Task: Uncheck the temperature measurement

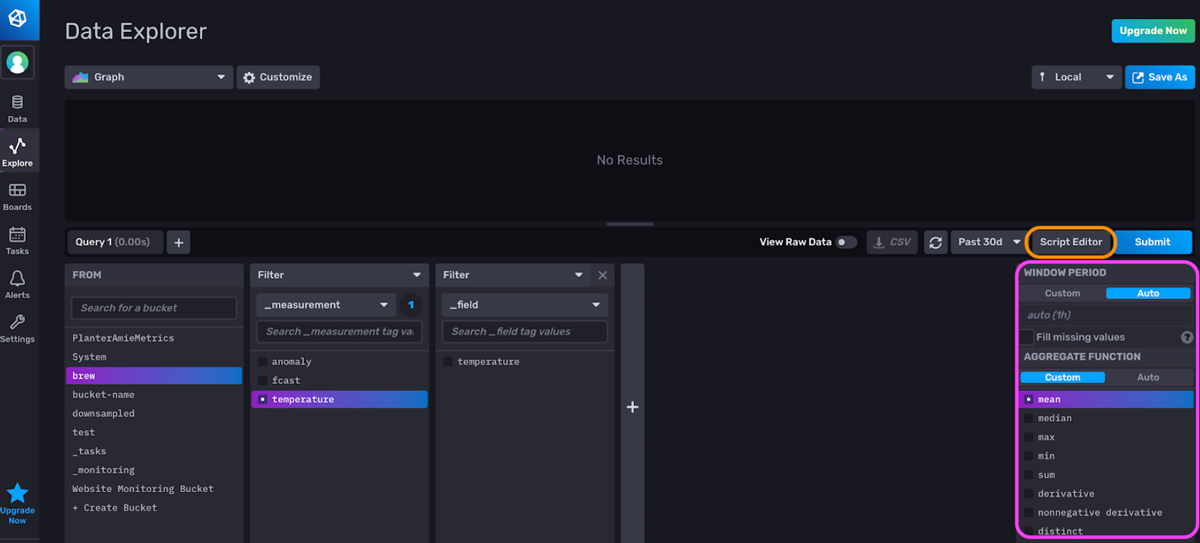Action: (x=263, y=400)
